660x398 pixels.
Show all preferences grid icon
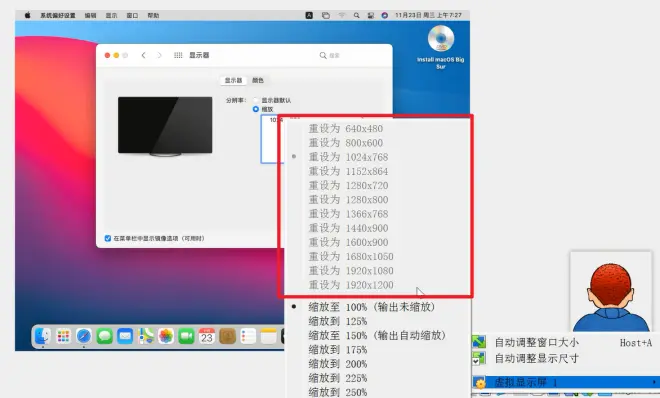[x=178, y=55]
